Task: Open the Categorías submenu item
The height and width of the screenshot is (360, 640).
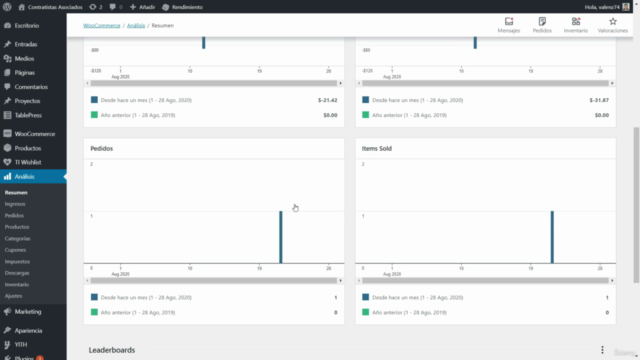Action: click(18, 238)
